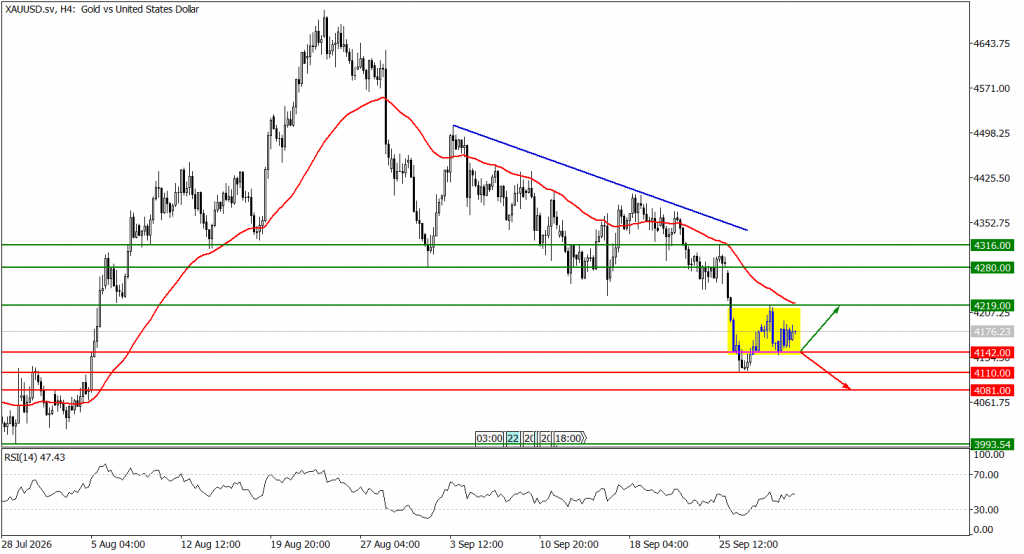Click the RSI(14) 47.43 indicator label
1024x554 pixels.
click(35, 457)
